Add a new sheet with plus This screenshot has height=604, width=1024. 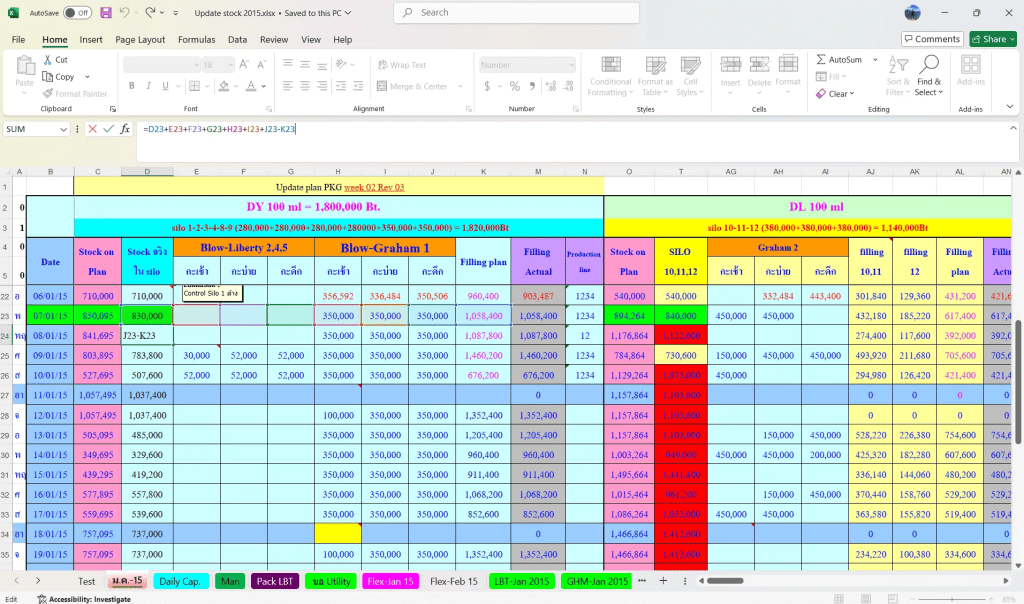662,581
